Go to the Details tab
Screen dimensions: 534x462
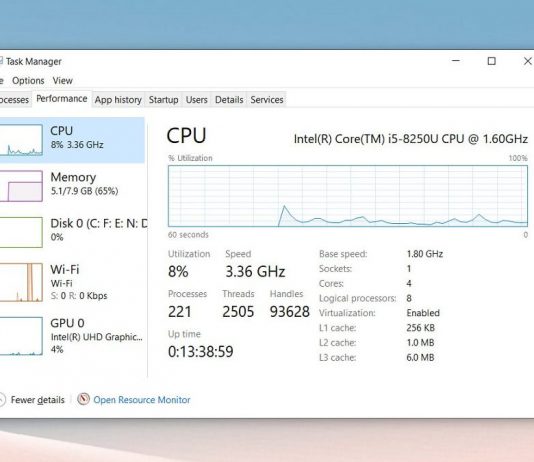tap(229, 100)
